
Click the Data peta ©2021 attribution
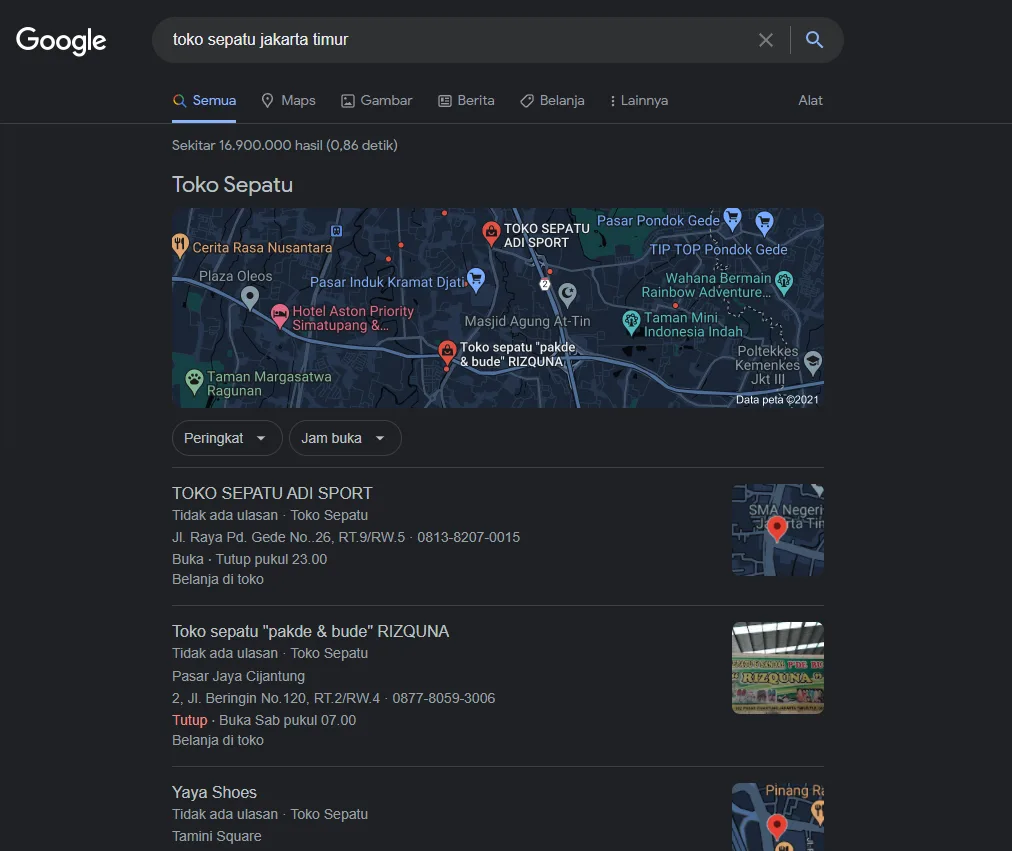[x=777, y=400]
